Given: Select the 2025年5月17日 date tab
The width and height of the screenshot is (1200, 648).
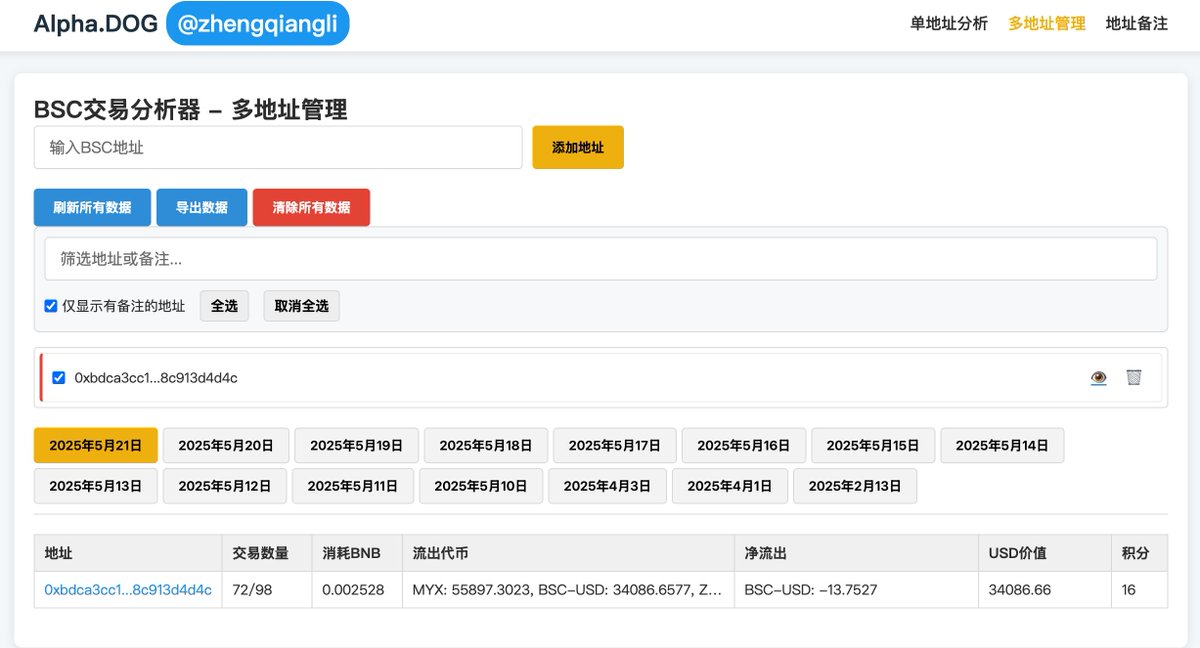Looking at the screenshot, I should 615,445.
